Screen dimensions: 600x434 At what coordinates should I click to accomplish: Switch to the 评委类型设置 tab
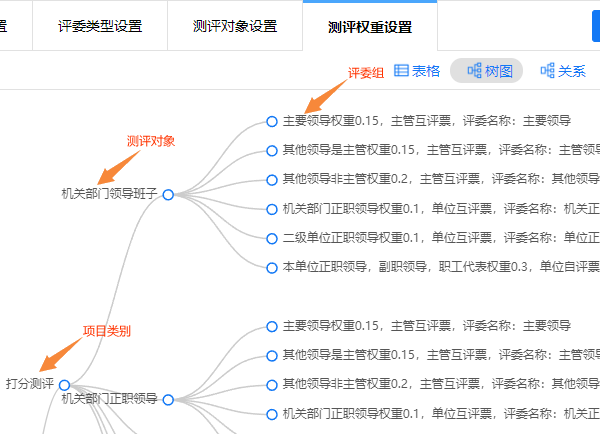[x=100, y=26]
